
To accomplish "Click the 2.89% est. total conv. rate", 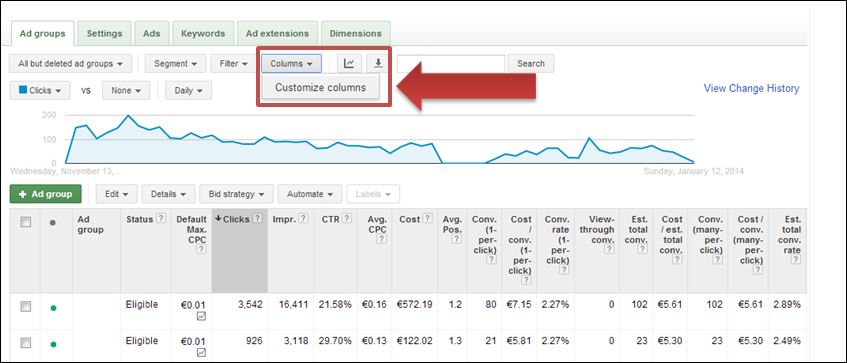I will 786,305.
